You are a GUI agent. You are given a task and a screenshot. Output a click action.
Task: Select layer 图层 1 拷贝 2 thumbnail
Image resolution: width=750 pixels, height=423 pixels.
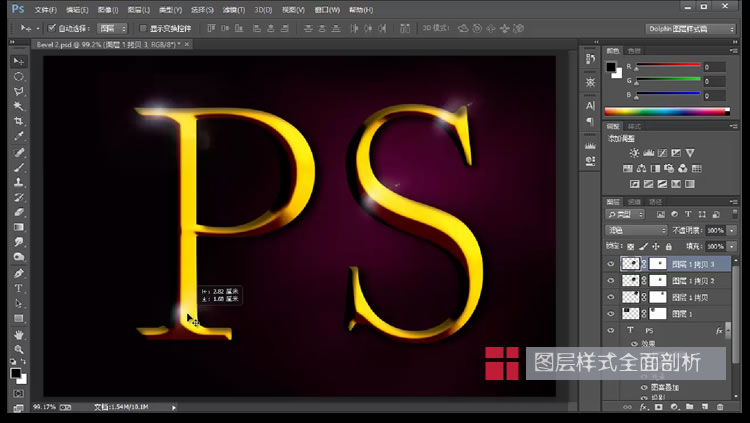[x=630, y=280]
